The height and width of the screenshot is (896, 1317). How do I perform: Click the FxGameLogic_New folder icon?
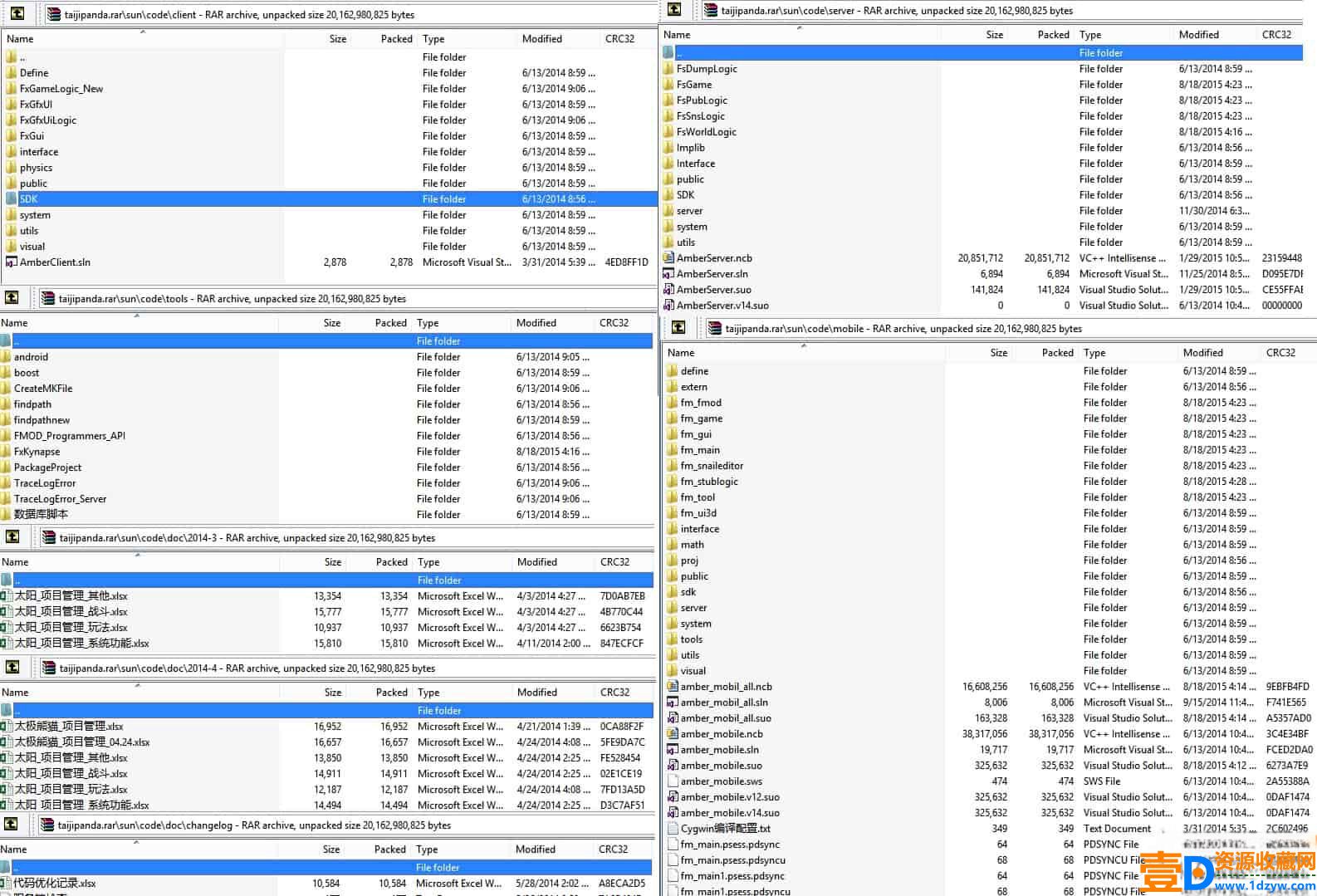point(11,88)
